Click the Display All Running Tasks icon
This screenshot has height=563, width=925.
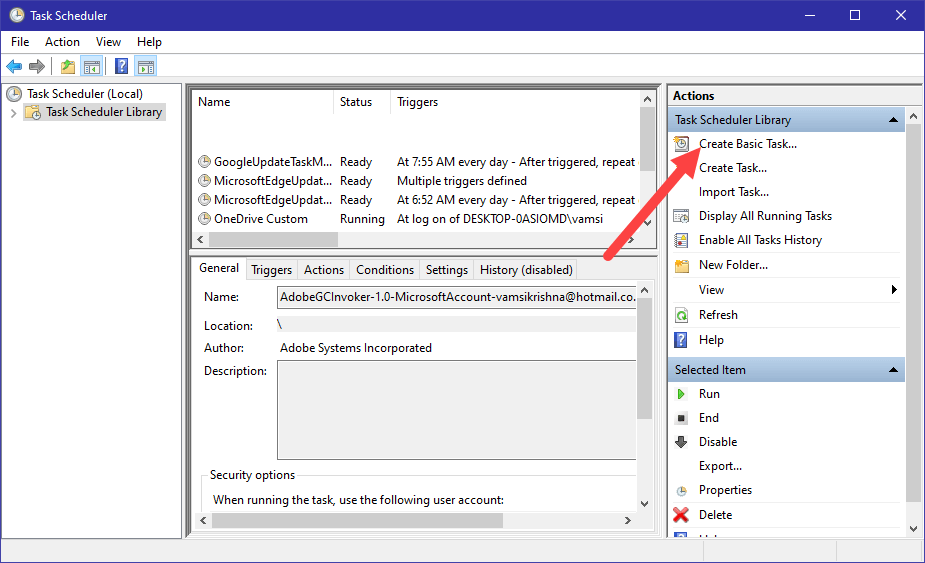click(x=681, y=216)
